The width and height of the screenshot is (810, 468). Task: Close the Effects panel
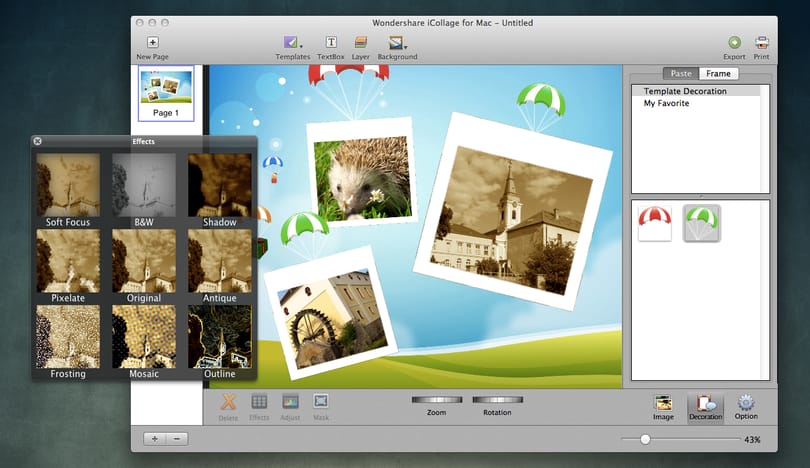tap(38, 141)
